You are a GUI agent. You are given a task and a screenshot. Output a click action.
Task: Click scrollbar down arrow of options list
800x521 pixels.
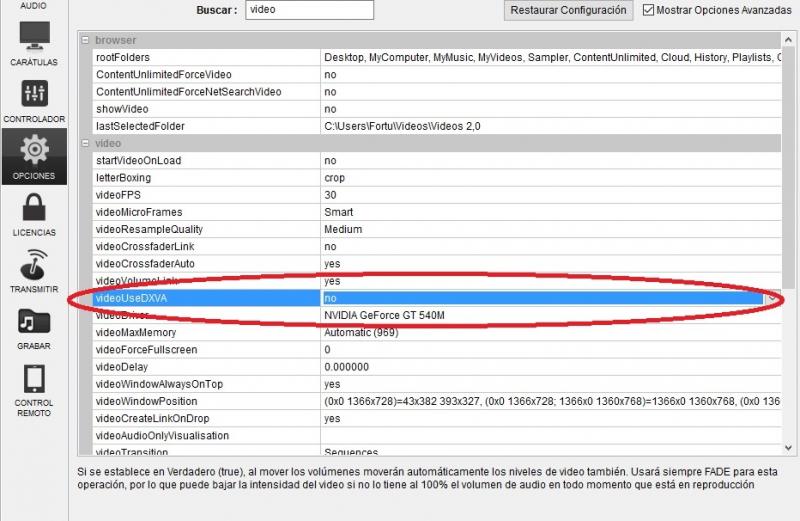tap(789, 448)
